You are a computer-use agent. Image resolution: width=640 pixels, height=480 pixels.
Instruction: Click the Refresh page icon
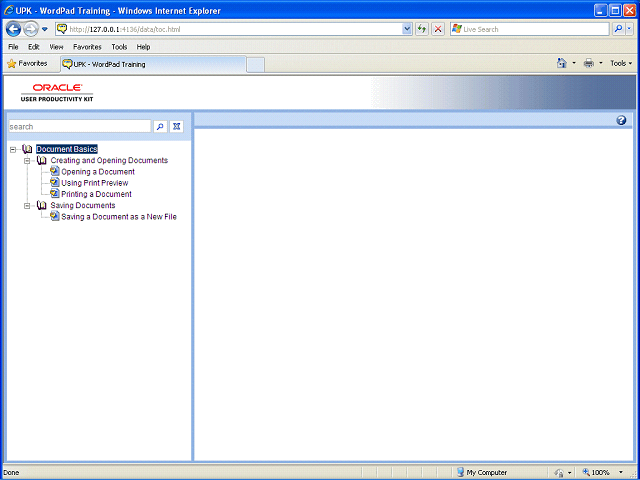pyautogui.click(x=422, y=29)
